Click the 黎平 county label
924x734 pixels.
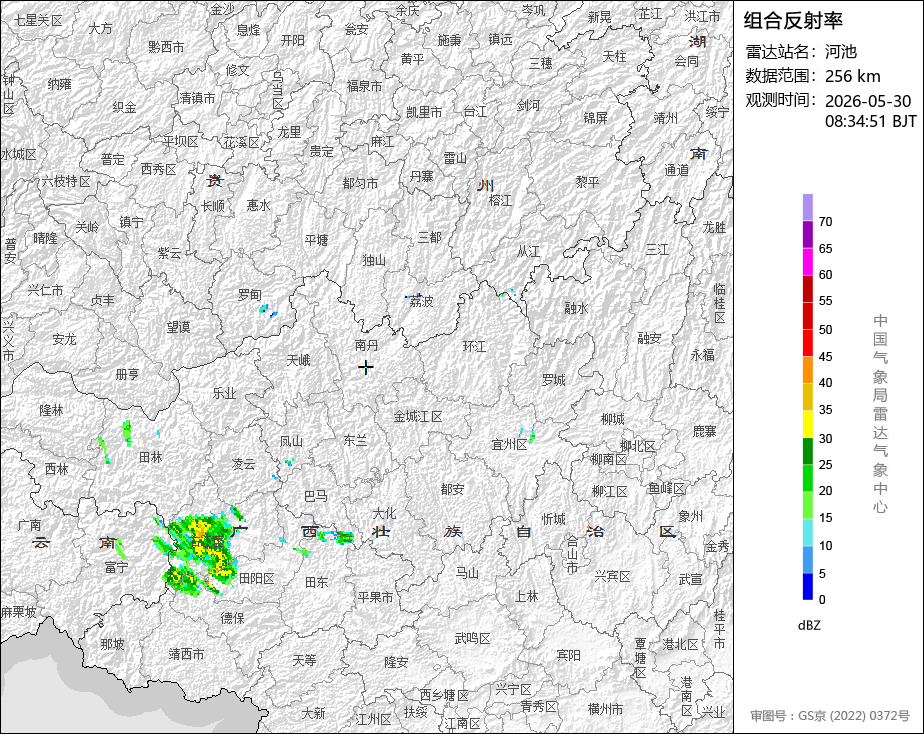point(588,182)
